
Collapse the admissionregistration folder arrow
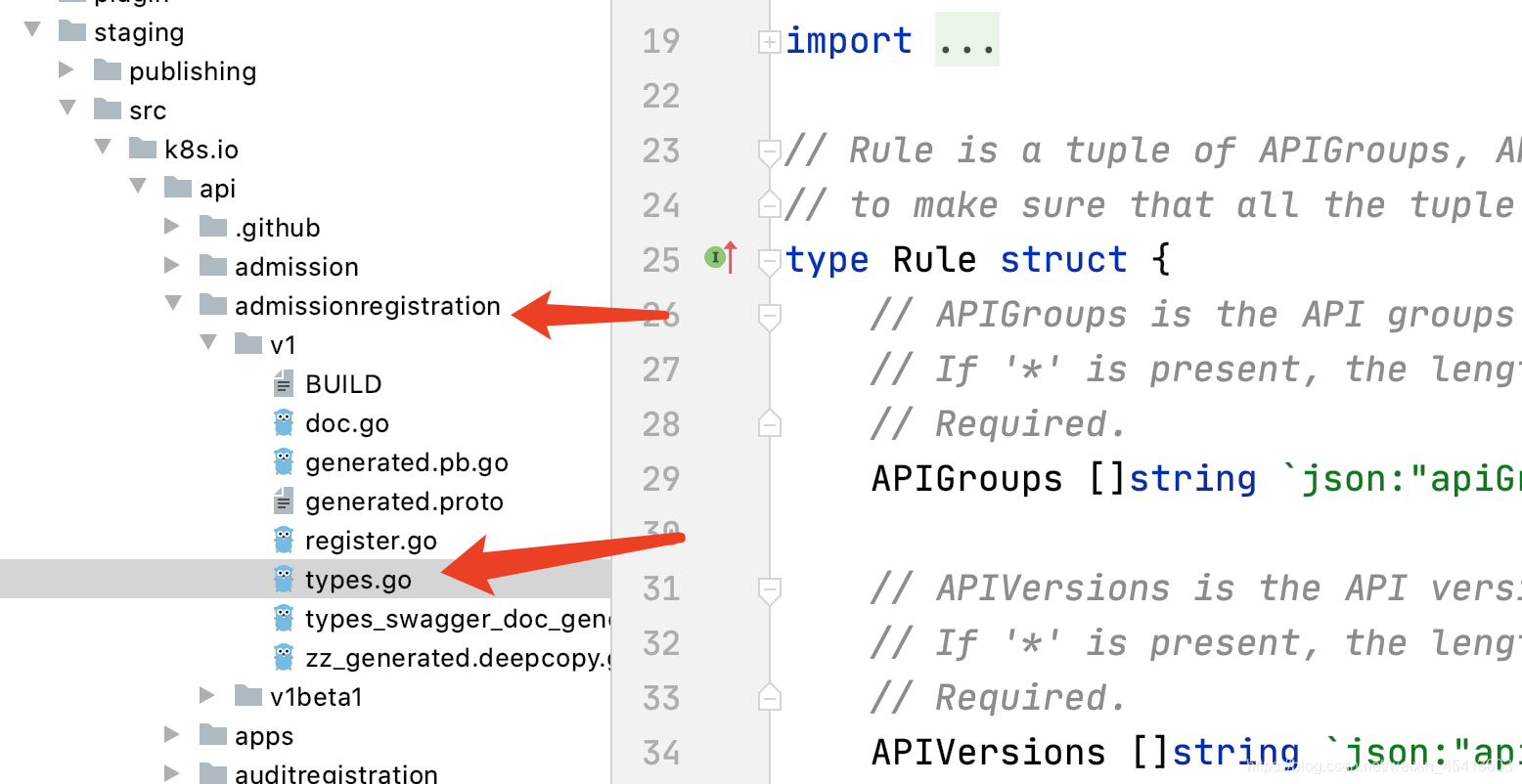click(x=173, y=303)
